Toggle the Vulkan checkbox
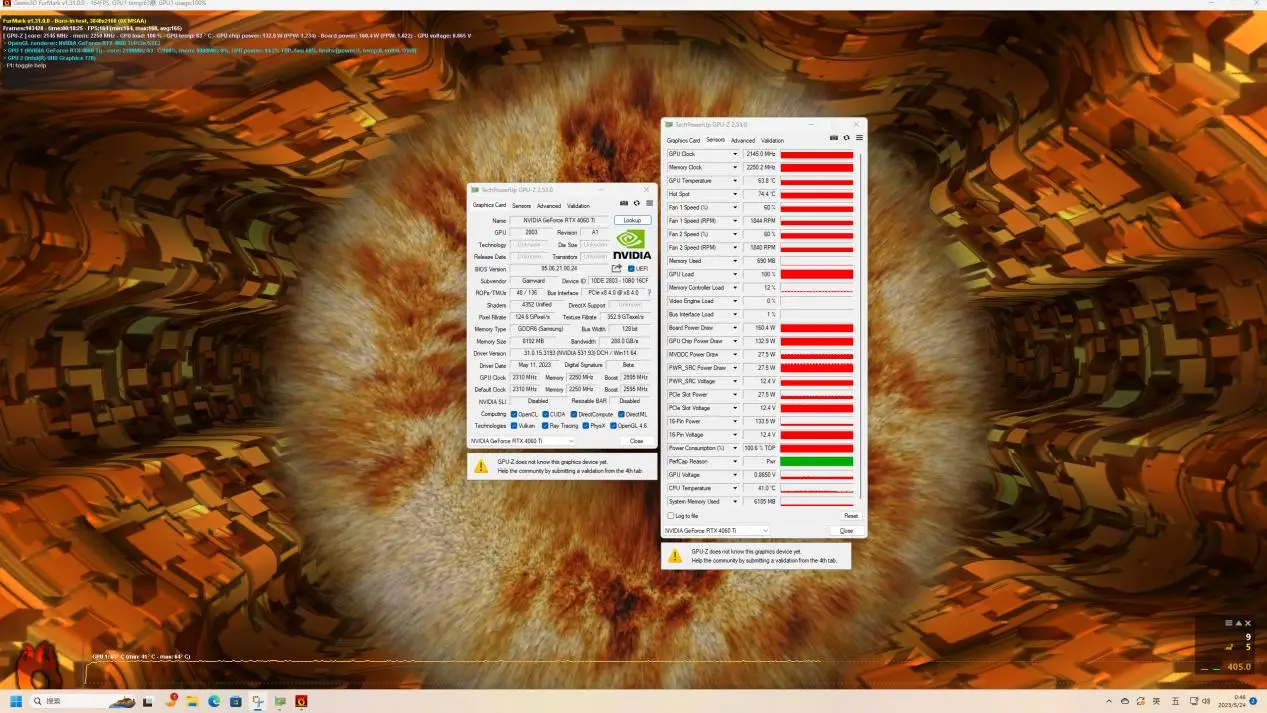Screen dimensions: 1267x713 pyautogui.click(x=514, y=426)
